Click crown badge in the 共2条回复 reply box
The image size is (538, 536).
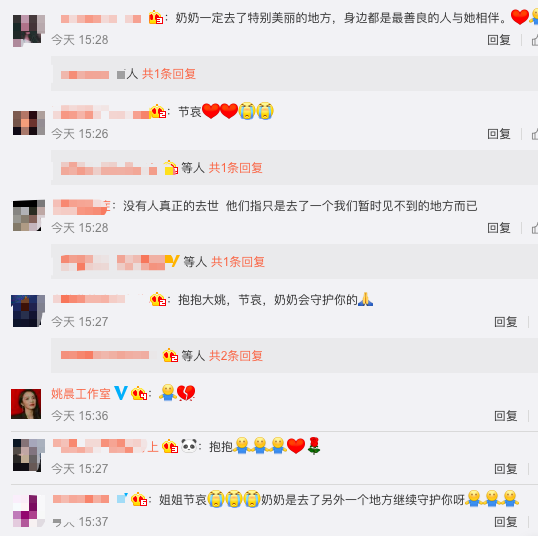pos(170,356)
